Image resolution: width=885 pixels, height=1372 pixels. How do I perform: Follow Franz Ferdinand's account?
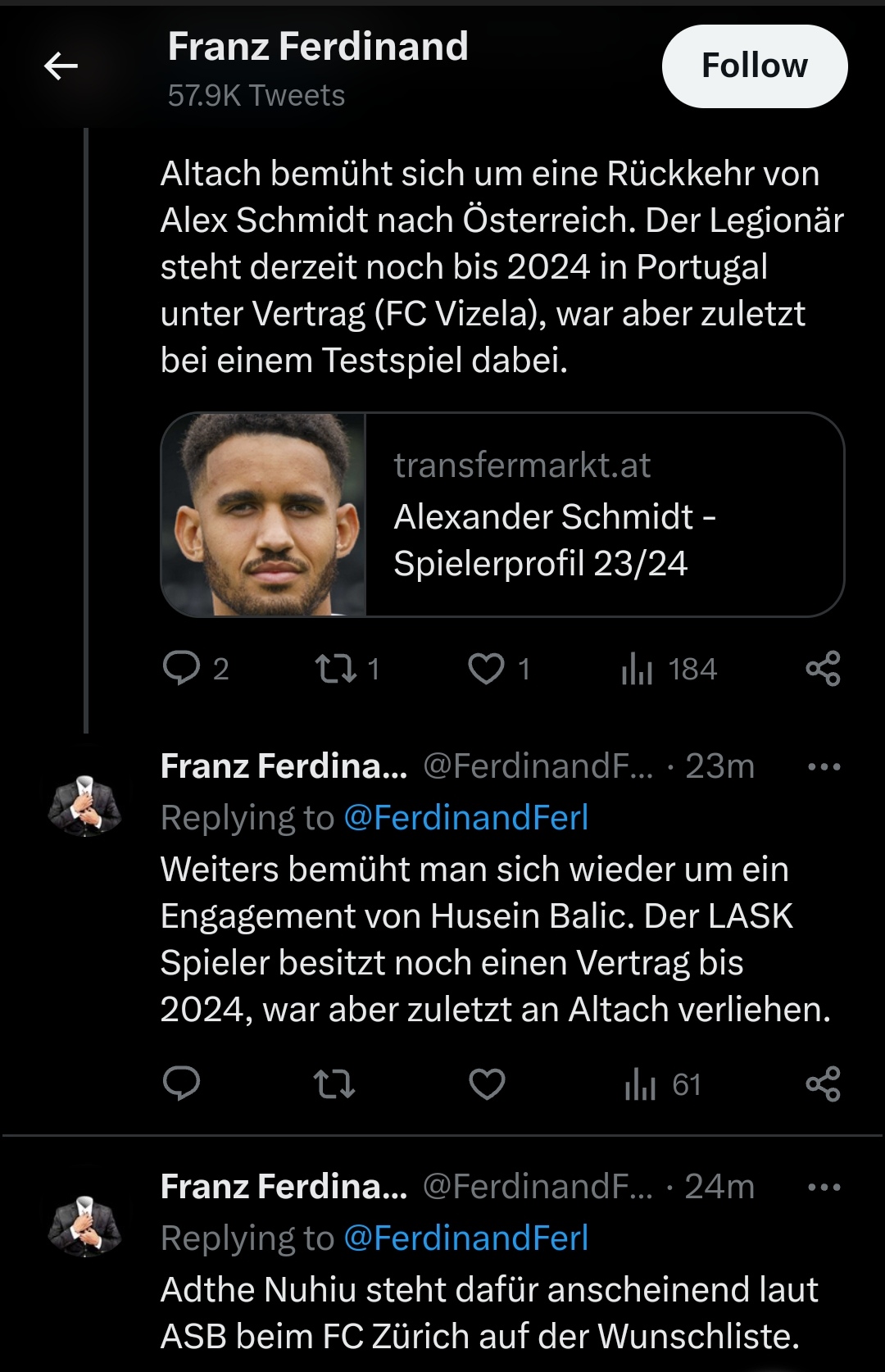(755, 66)
